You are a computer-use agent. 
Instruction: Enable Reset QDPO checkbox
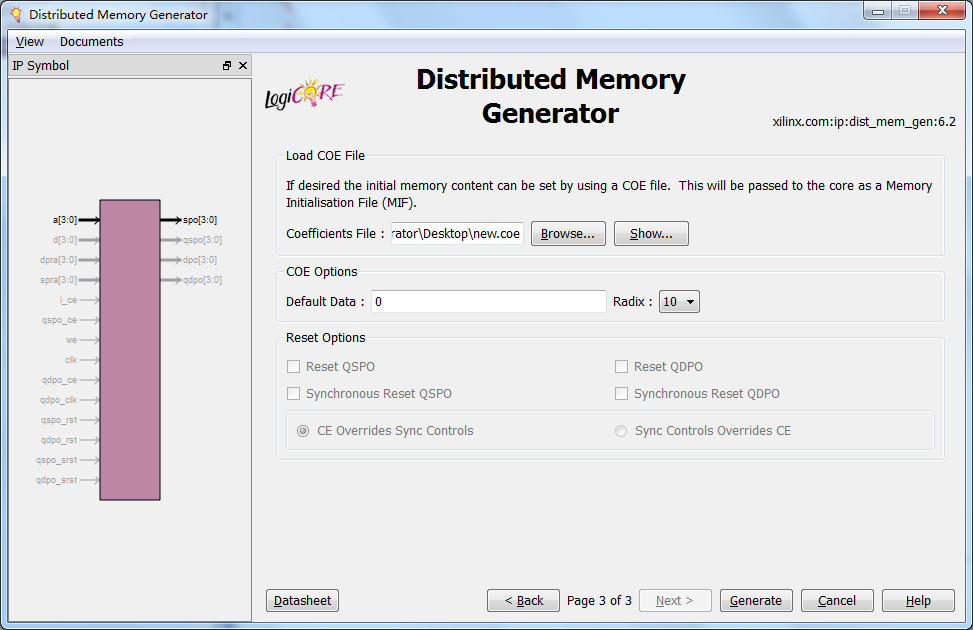[621, 367]
